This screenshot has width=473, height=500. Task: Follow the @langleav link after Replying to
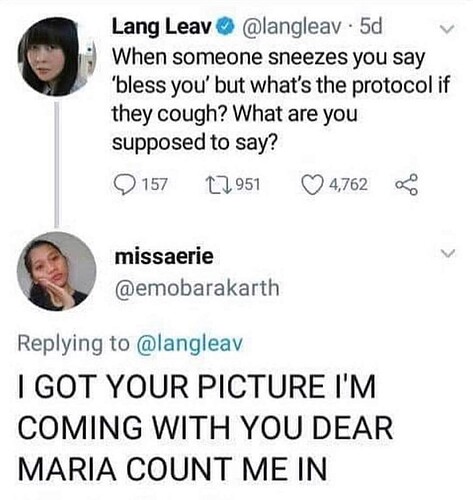(190, 344)
